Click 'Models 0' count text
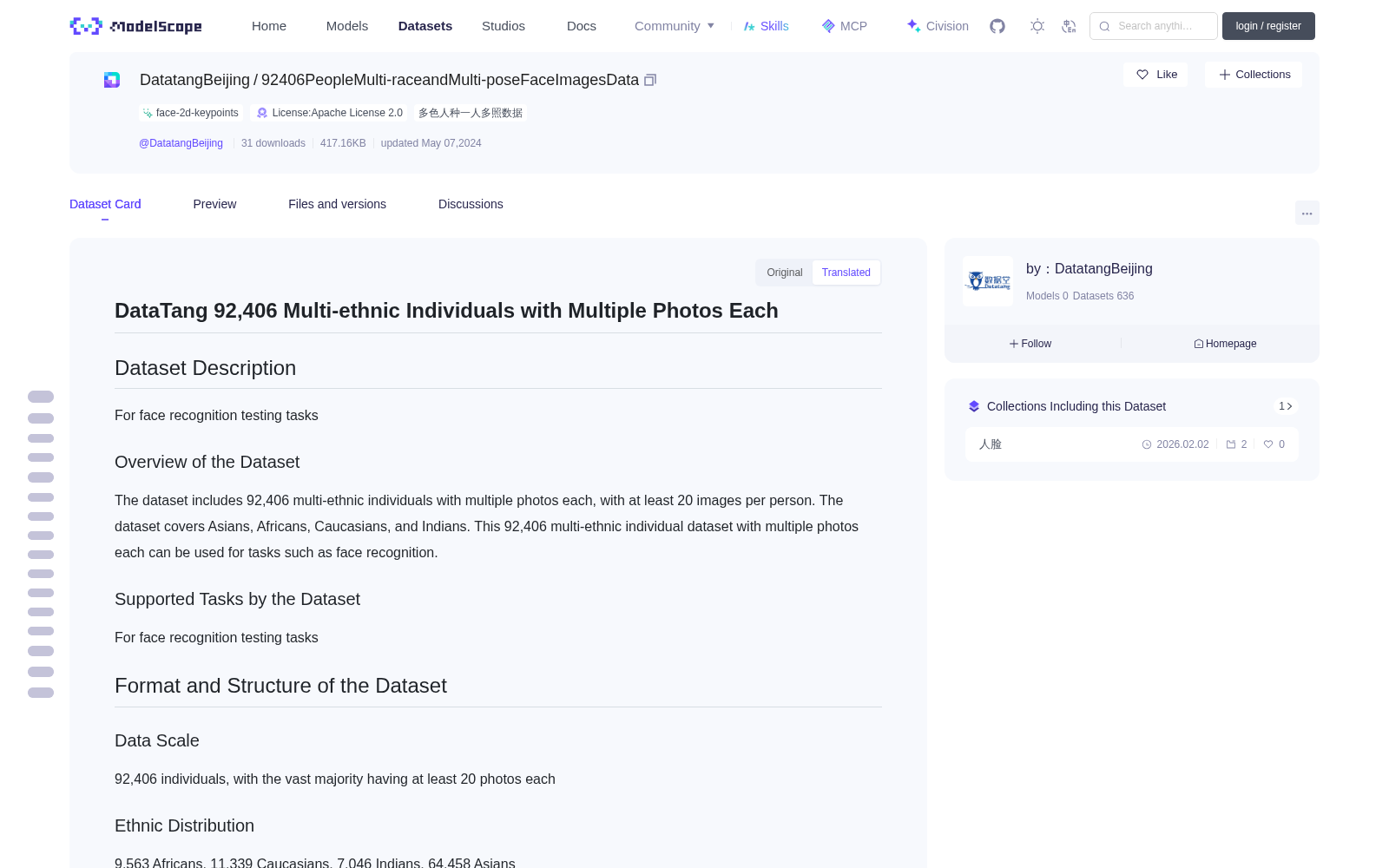The height and width of the screenshot is (868, 1389). 1047,296
